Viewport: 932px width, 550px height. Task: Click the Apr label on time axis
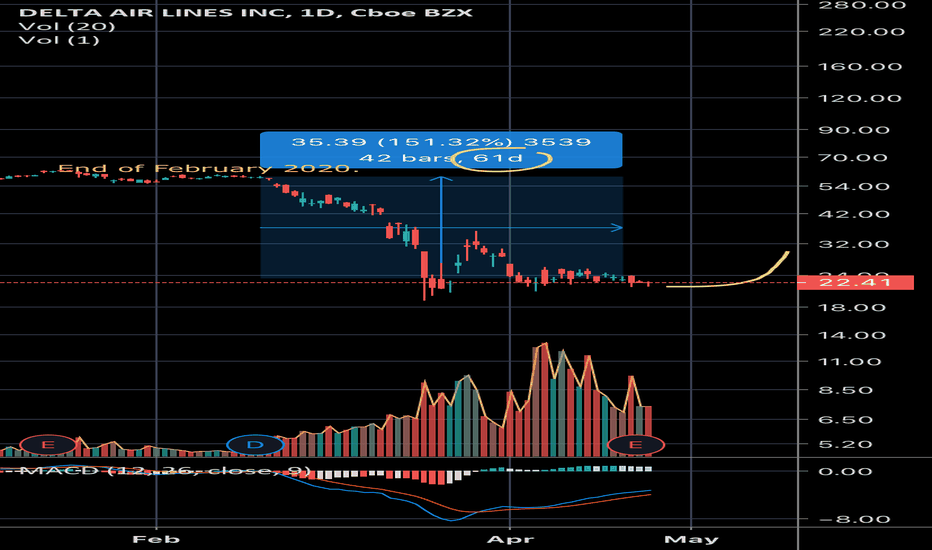(510, 539)
